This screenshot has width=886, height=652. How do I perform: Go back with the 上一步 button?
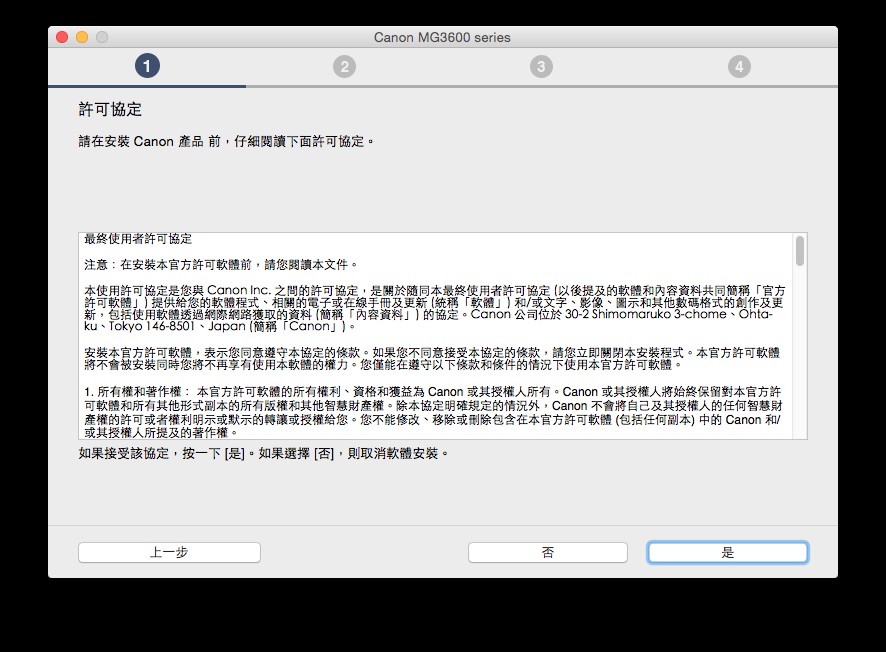169,553
